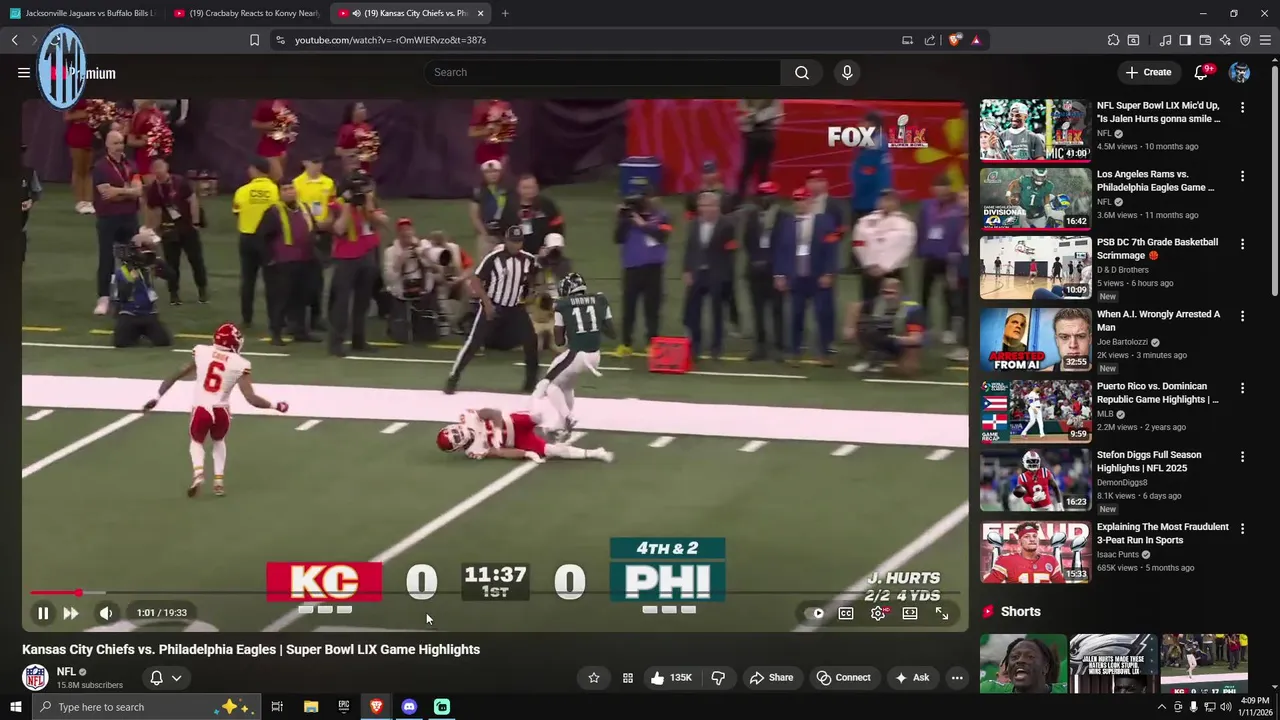Image resolution: width=1280 pixels, height=720 pixels.
Task: Open Puerto Rico vs. Dominican Republic thumbnail
Action: (x=1035, y=411)
